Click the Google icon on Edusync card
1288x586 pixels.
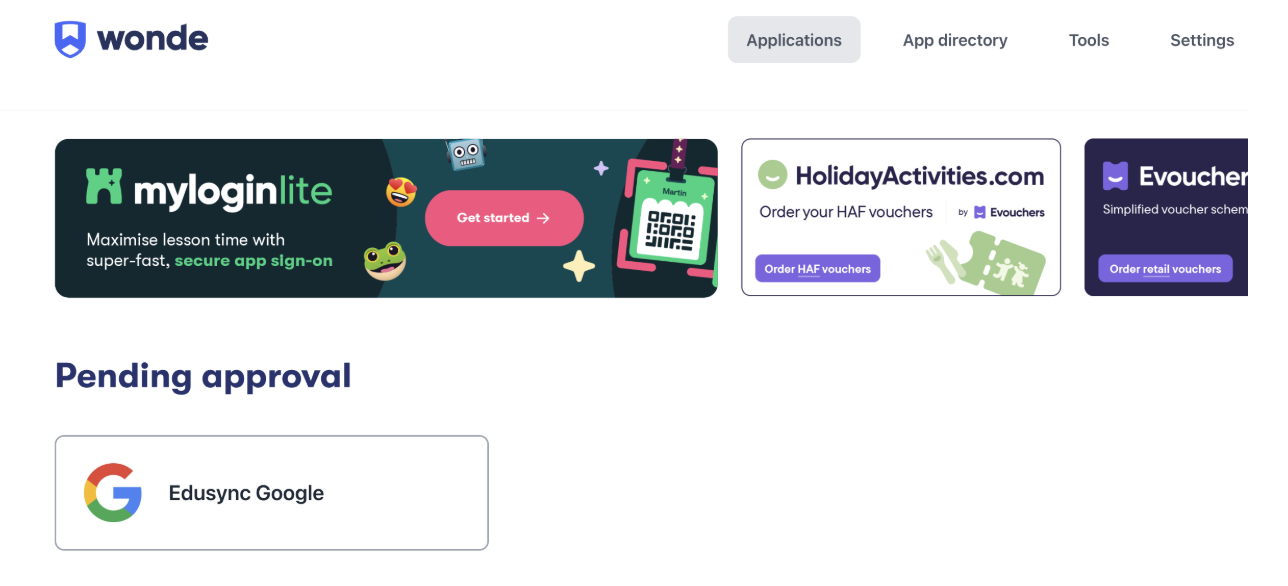(113, 492)
